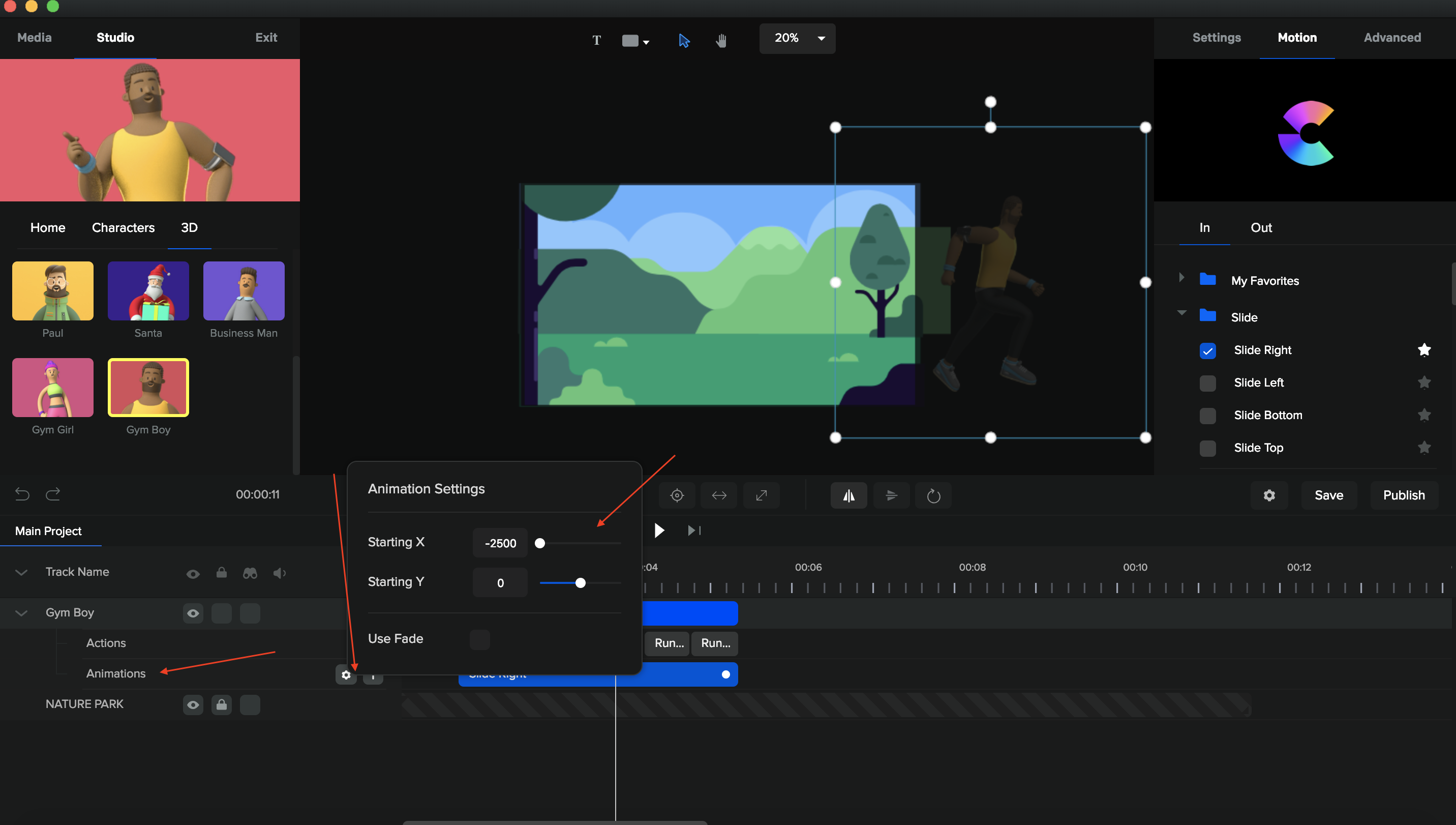Open project settings gear beside Save

(1269, 495)
